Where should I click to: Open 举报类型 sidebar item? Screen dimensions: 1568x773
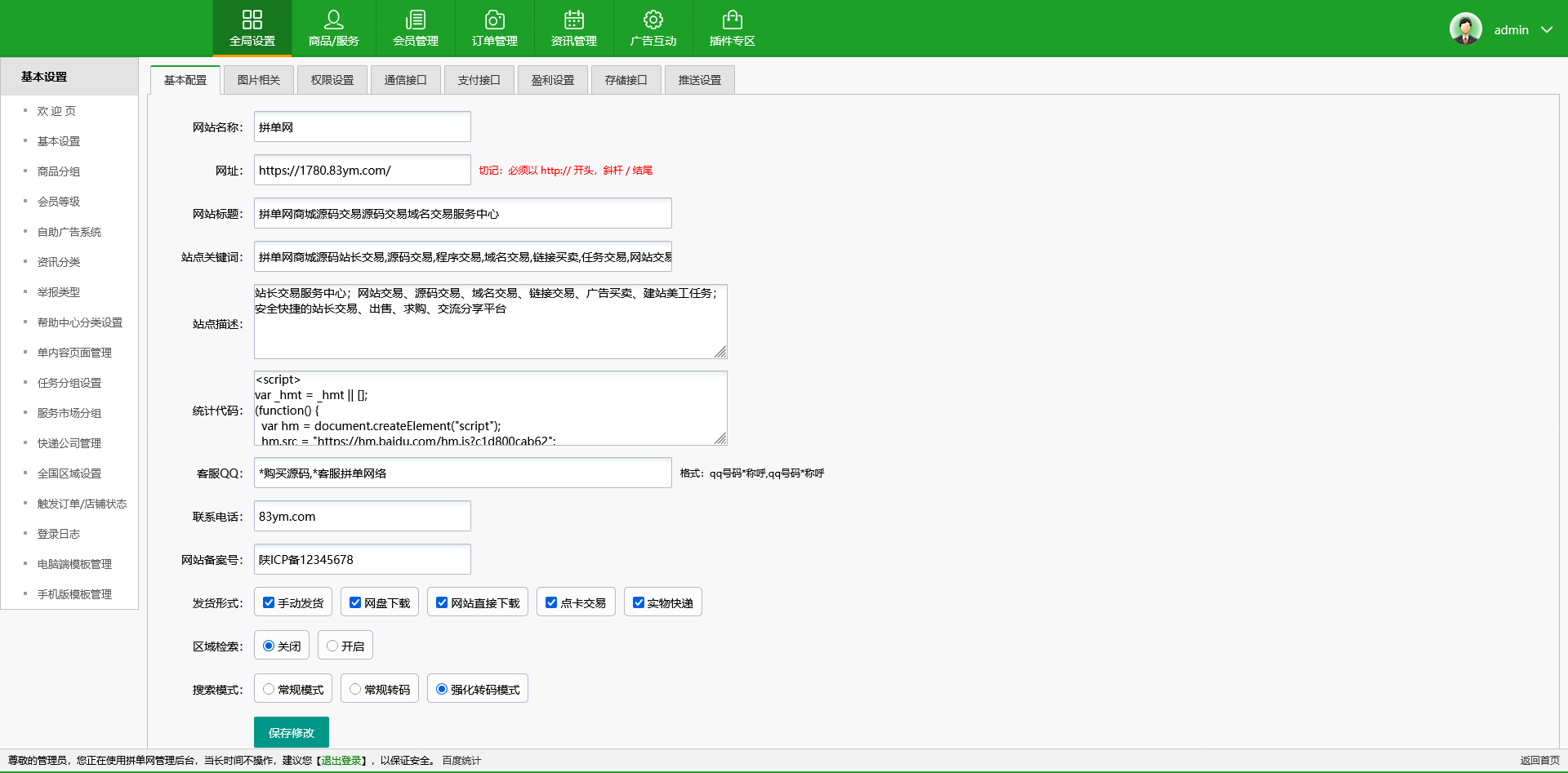[x=59, y=292]
